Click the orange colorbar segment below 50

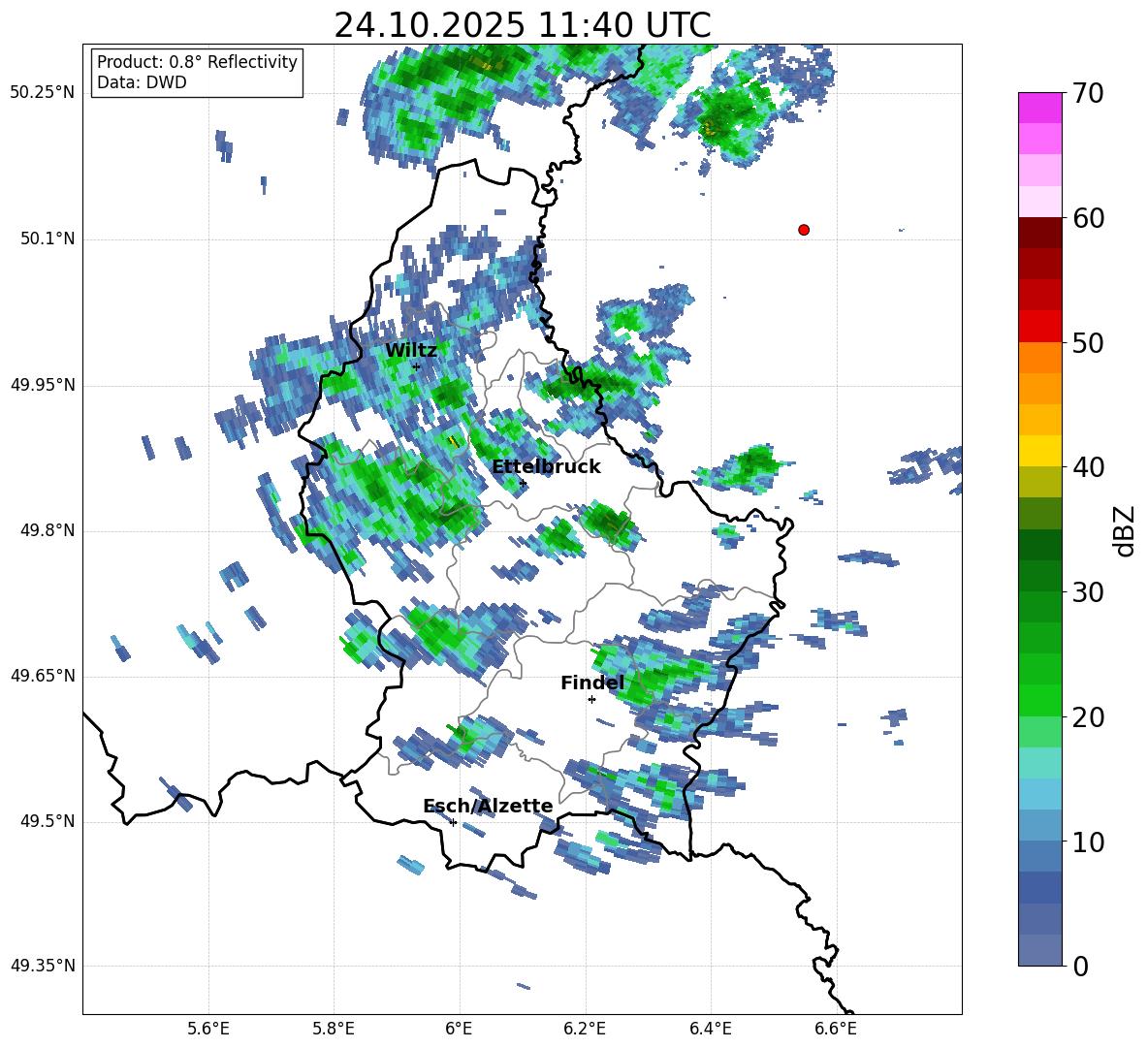pos(1039,357)
